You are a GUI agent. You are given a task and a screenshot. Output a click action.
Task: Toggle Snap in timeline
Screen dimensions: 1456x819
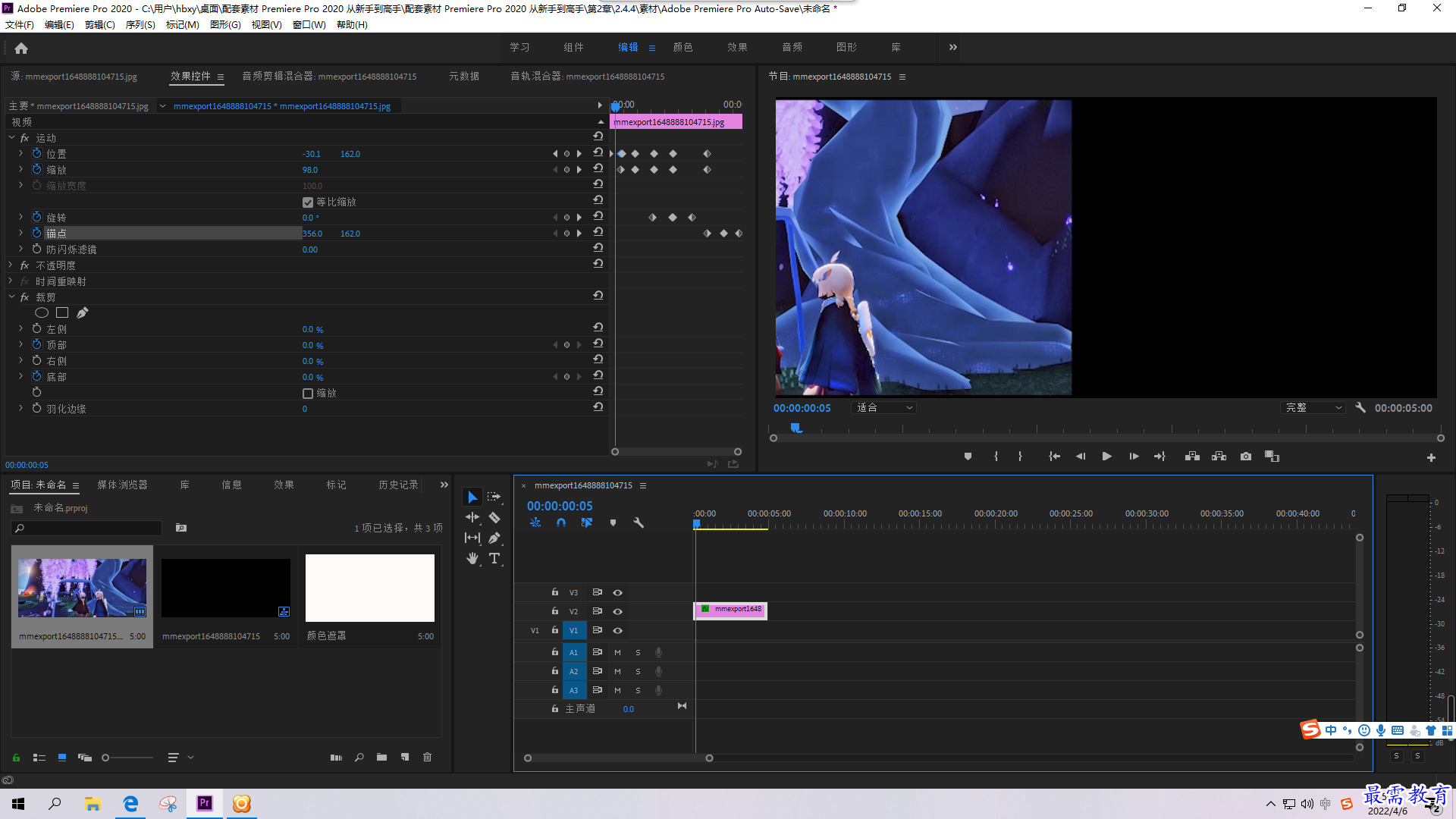[x=561, y=522]
